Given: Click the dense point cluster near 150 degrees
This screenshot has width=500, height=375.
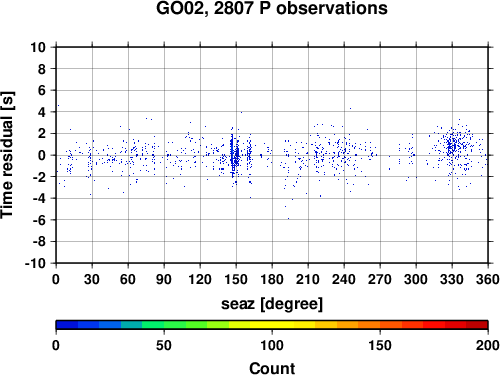Looking at the screenshot, I should pyautogui.click(x=235, y=154).
